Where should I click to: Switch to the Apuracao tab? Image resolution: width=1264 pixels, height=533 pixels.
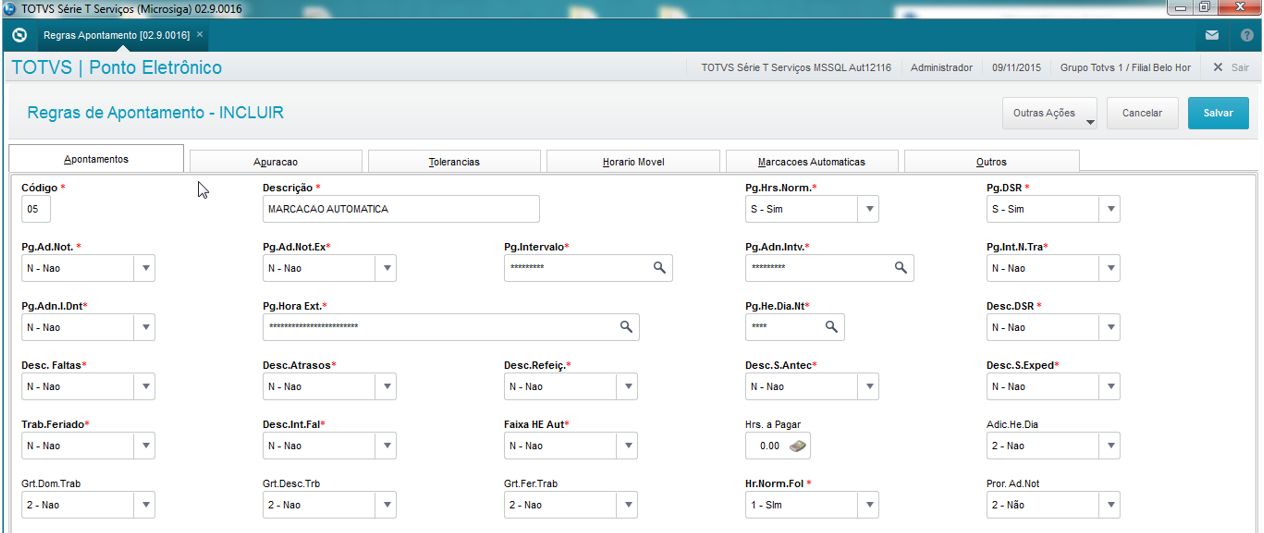276,161
